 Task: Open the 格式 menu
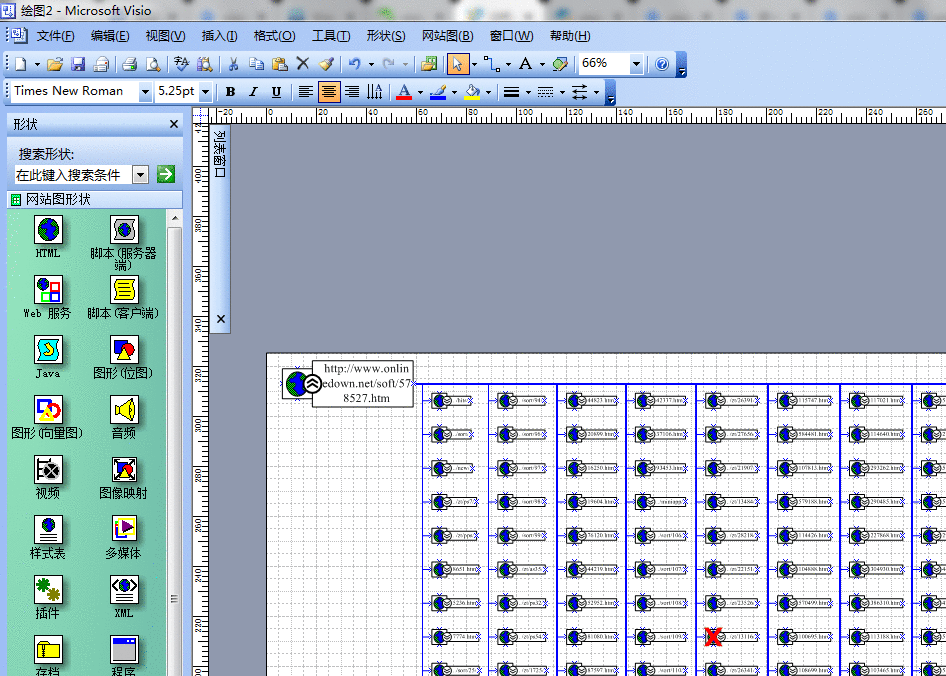coord(273,35)
